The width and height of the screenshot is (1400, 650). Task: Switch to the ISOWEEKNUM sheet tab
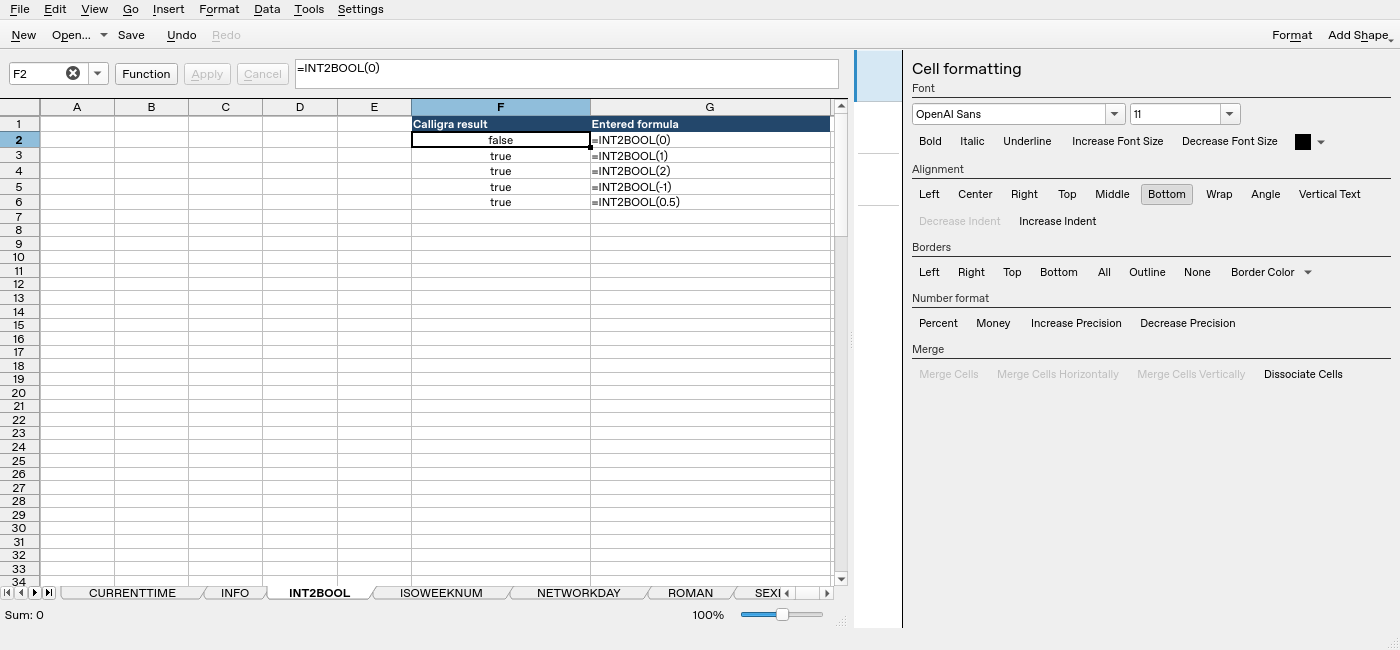click(x=441, y=593)
